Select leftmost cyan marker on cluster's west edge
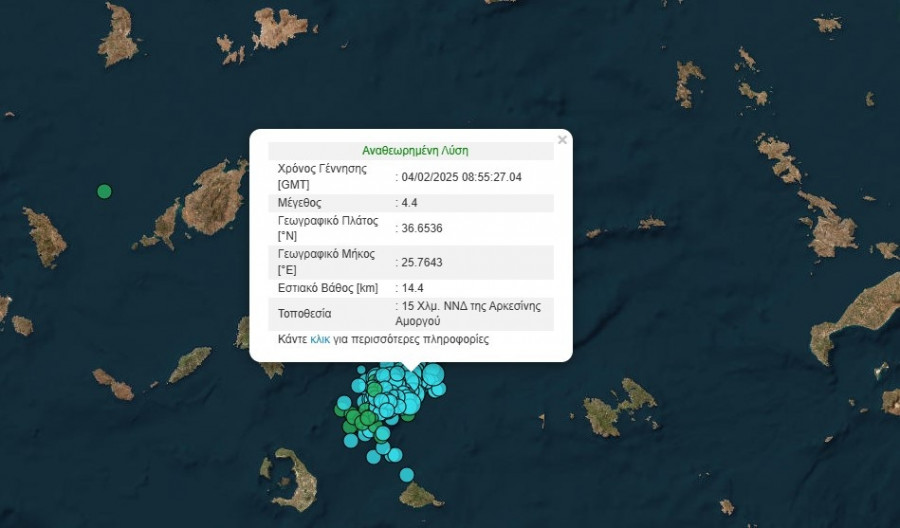The width and height of the screenshot is (900, 528). click(x=344, y=403)
